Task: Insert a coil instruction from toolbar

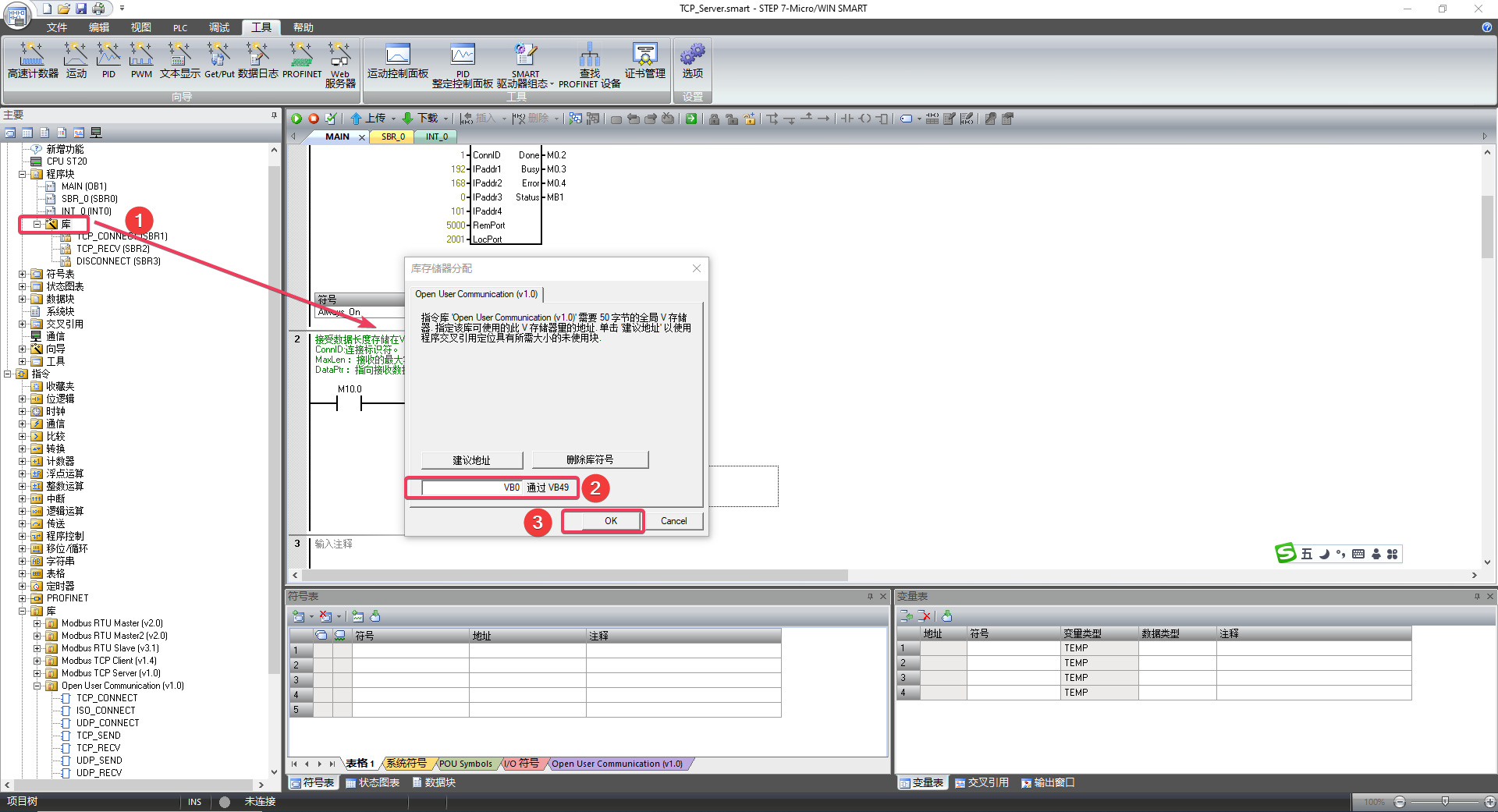Action: 864,119
